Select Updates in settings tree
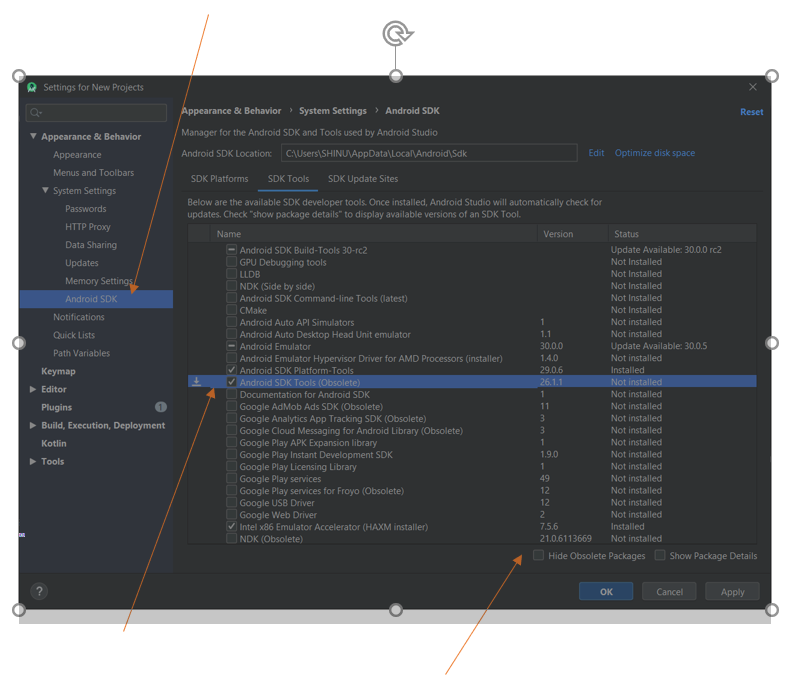The image size is (786, 678). 82,263
